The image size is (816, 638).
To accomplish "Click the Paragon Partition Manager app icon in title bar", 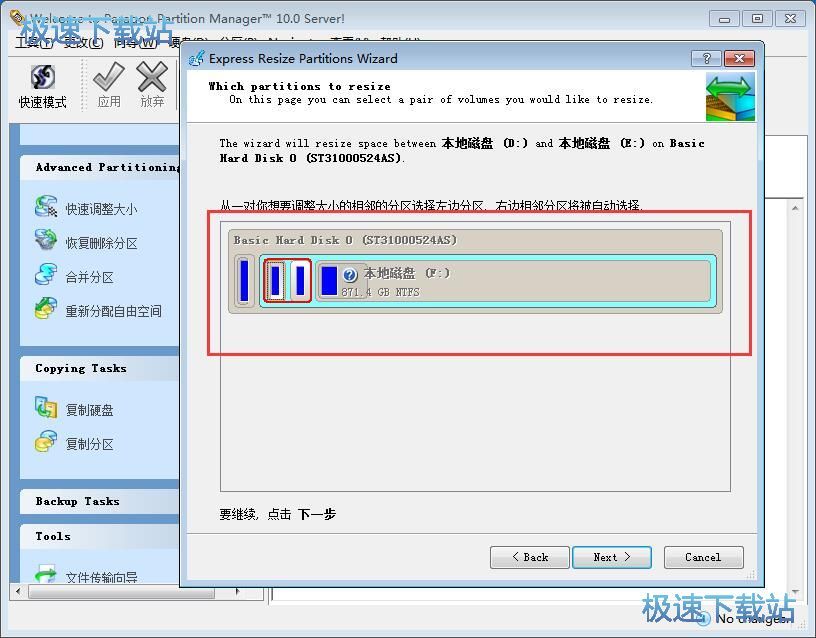I will [x=17, y=17].
